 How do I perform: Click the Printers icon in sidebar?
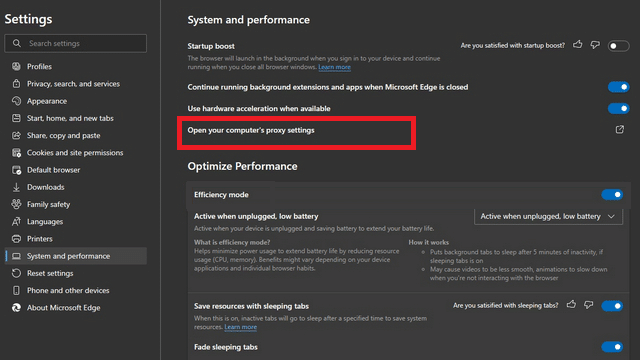pos(16,239)
